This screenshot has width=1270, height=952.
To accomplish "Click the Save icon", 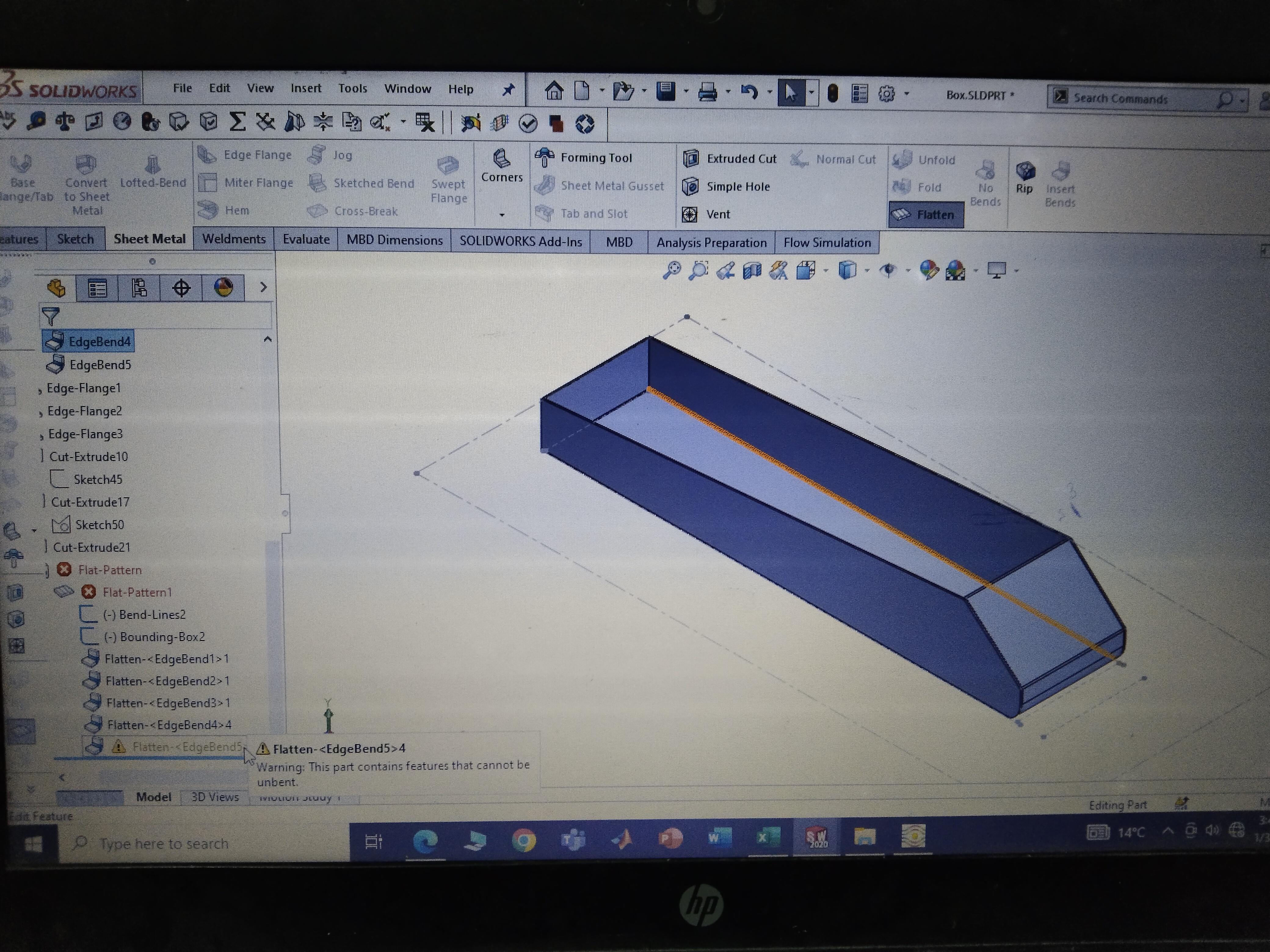I will pos(666,91).
